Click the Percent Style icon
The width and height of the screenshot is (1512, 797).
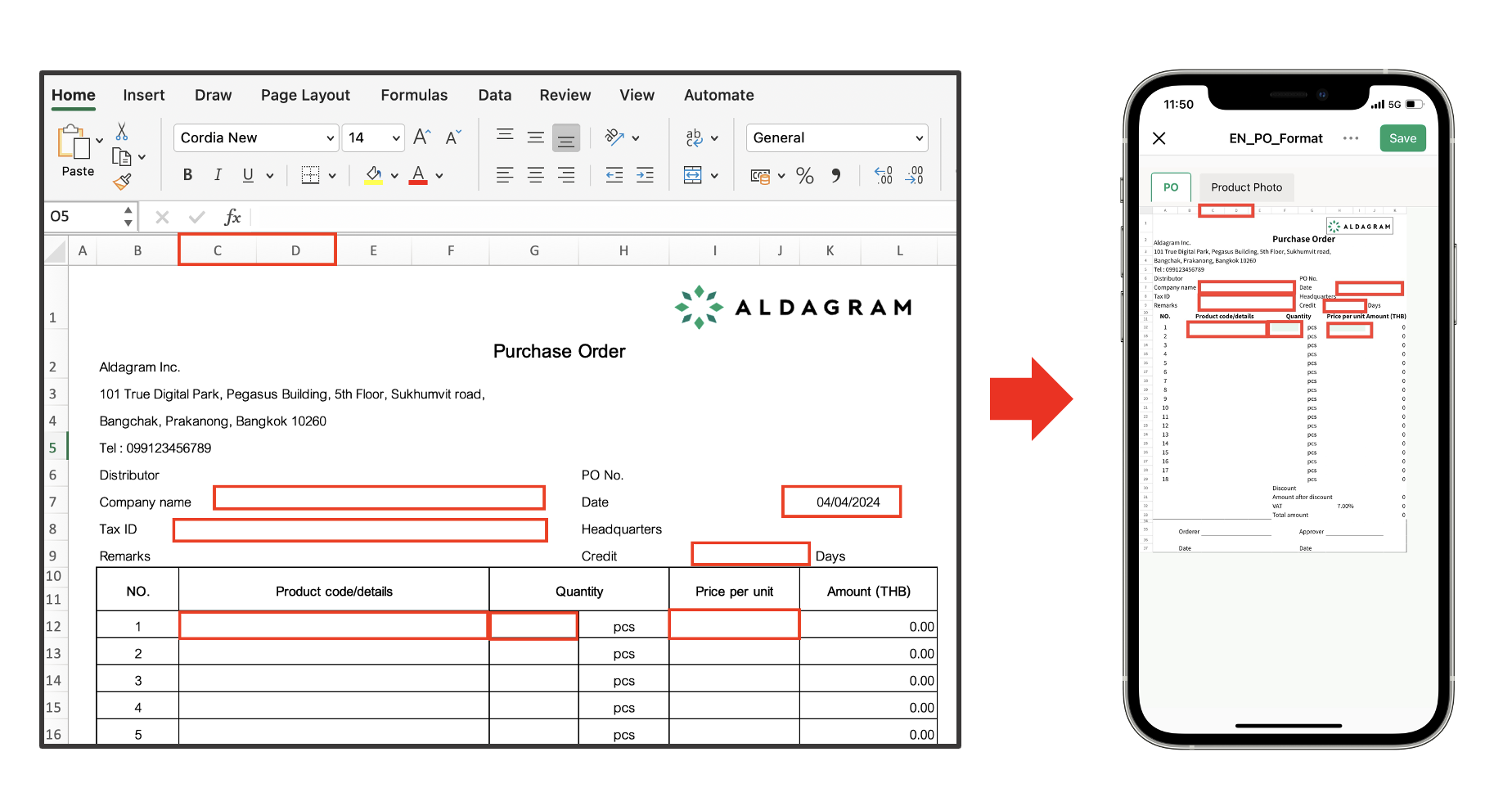[x=804, y=176]
